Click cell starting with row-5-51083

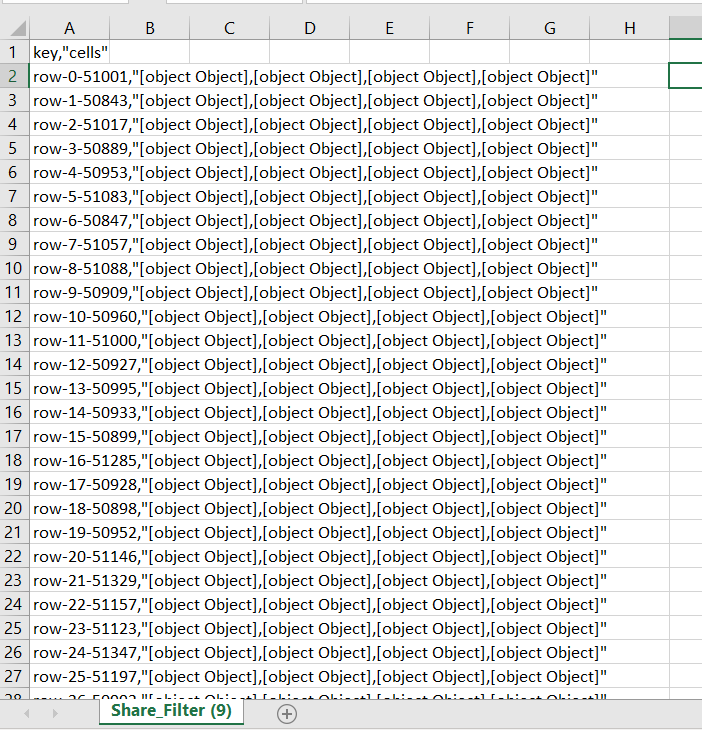tap(69, 196)
